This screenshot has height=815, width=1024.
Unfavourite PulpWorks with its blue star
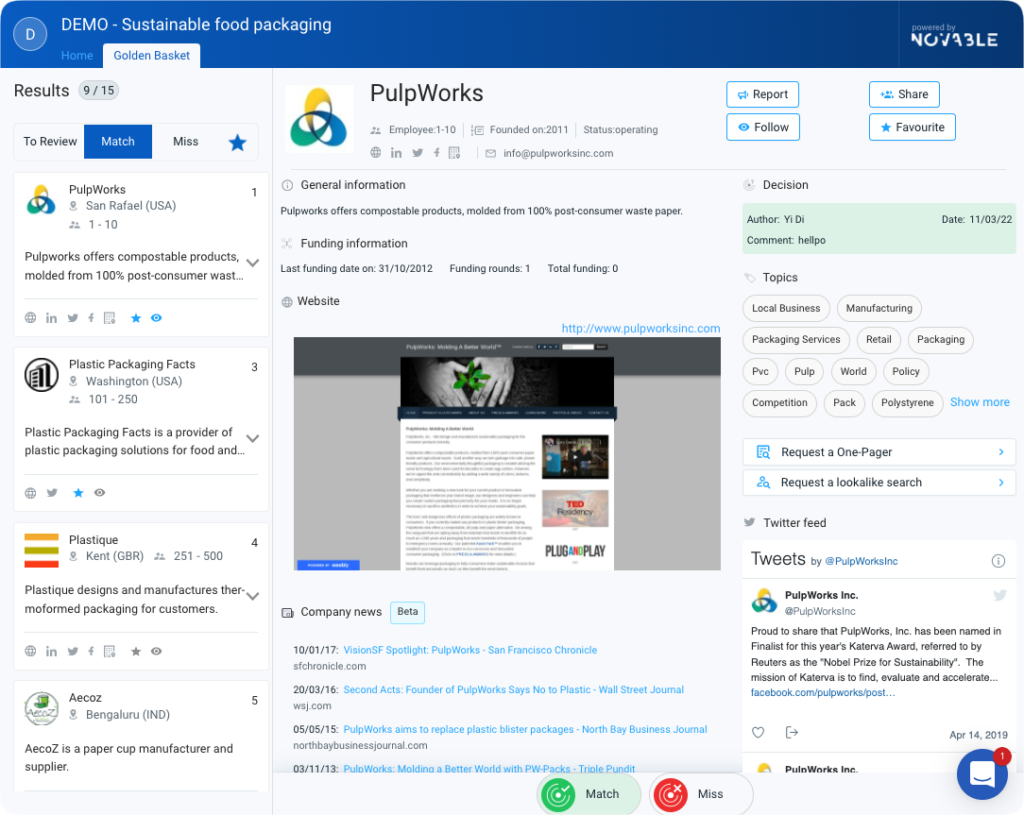click(136, 318)
